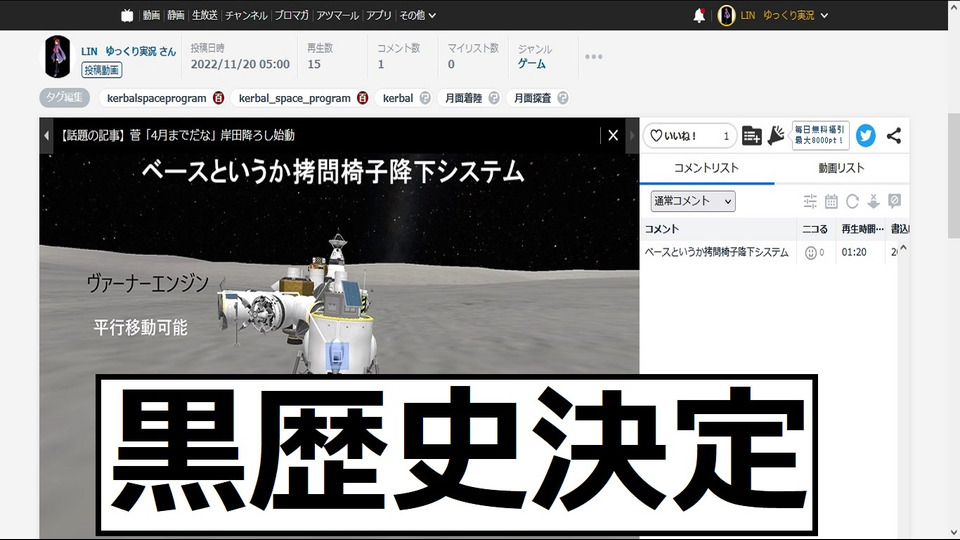Go to 生放送 in top navigation

[204, 15]
